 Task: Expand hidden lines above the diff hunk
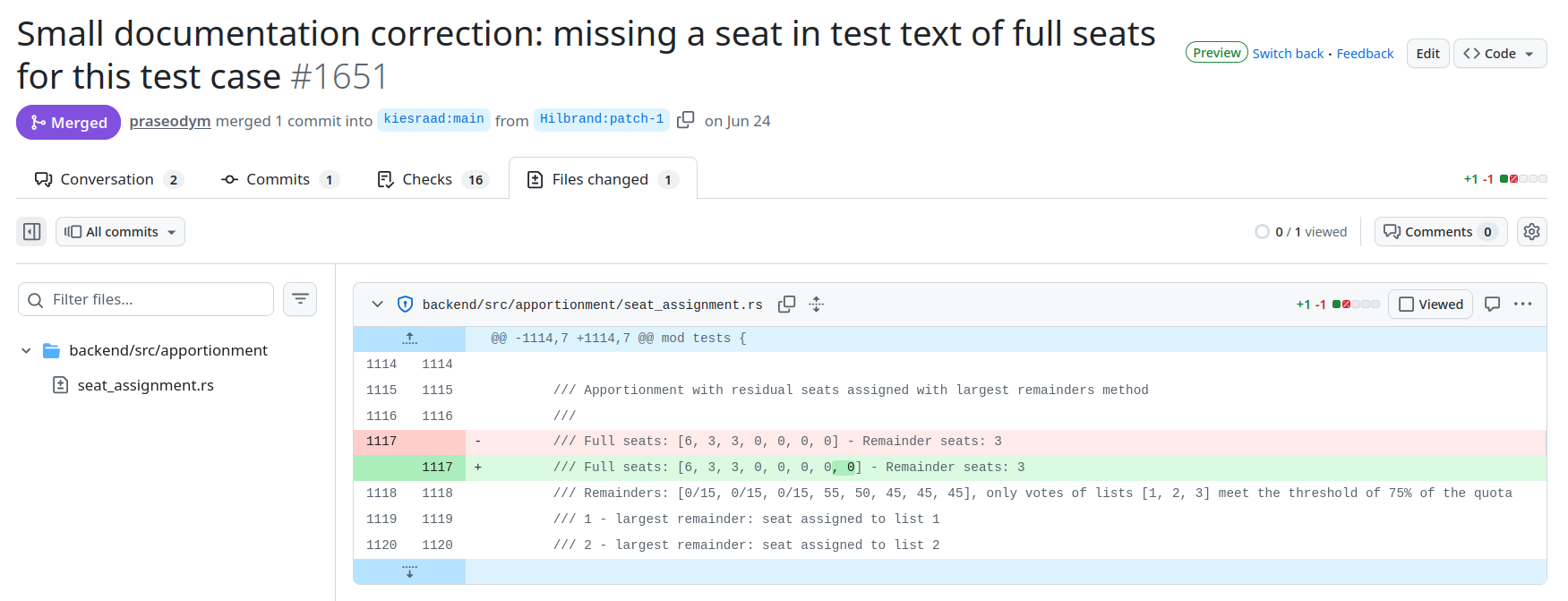[x=409, y=338]
